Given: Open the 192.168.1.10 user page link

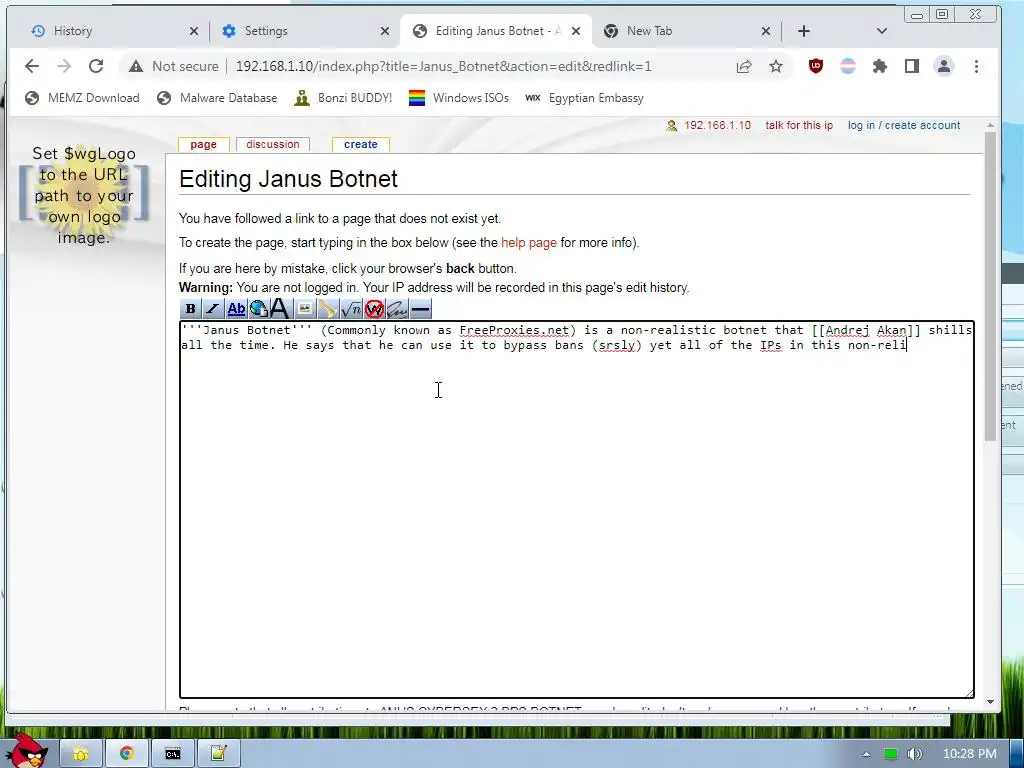Looking at the screenshot, I should click(x=717, y=125).
